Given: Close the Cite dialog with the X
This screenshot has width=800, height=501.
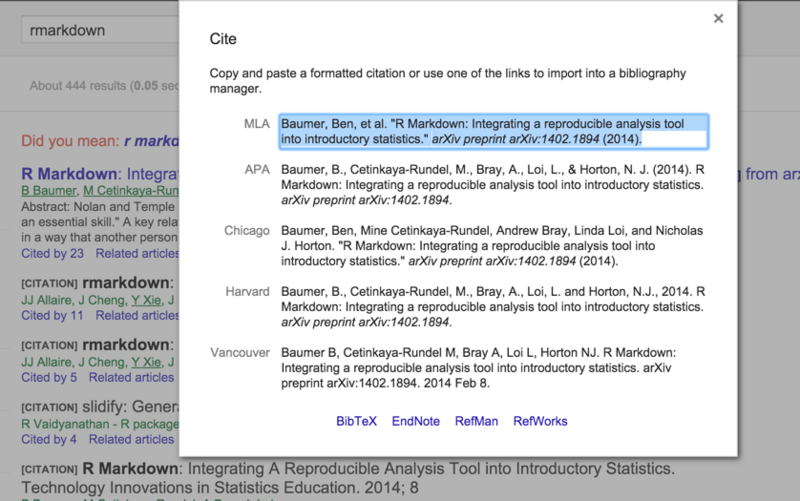Looking at the screenshot, I should coord(718,19).
